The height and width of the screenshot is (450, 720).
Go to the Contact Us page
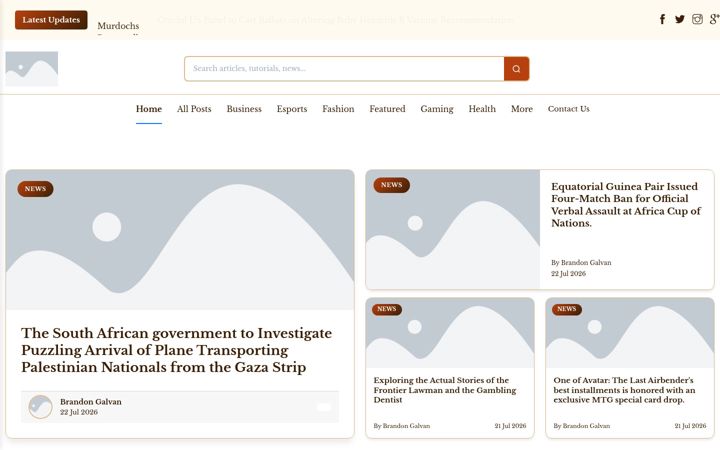tap(568, 109)
